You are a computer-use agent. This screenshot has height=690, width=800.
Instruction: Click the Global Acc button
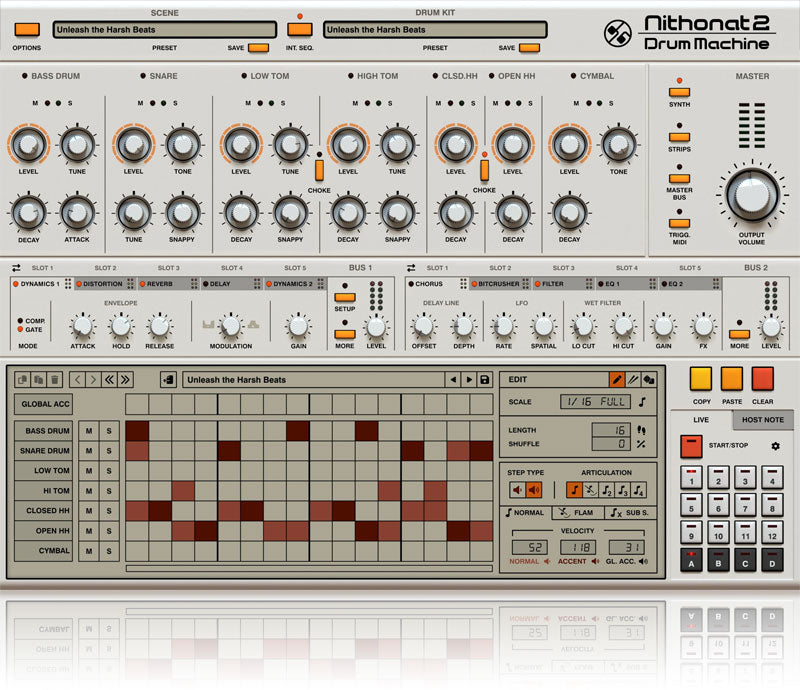(x=44, y=404)
